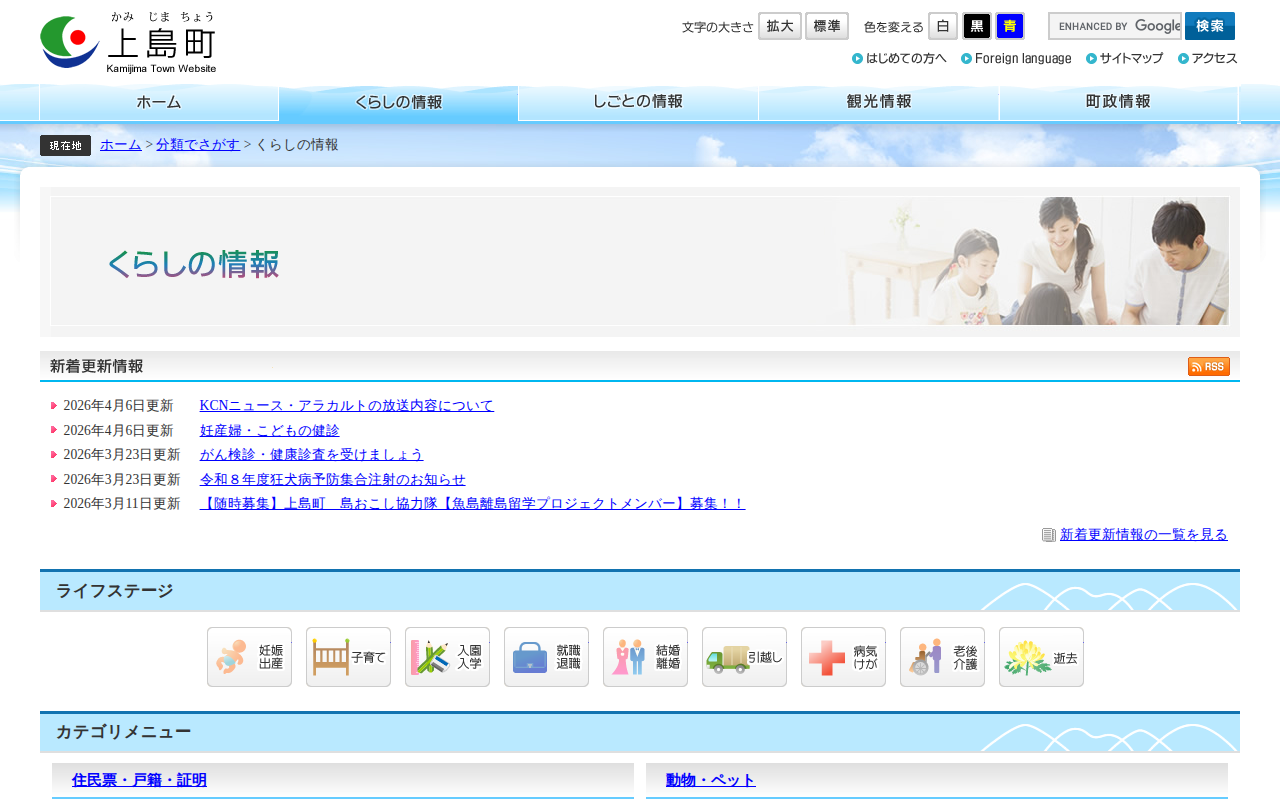Switch to the 町政情報 navigation tab
This screenshot has width=1280, height=800.
(x=1119, y=103)
